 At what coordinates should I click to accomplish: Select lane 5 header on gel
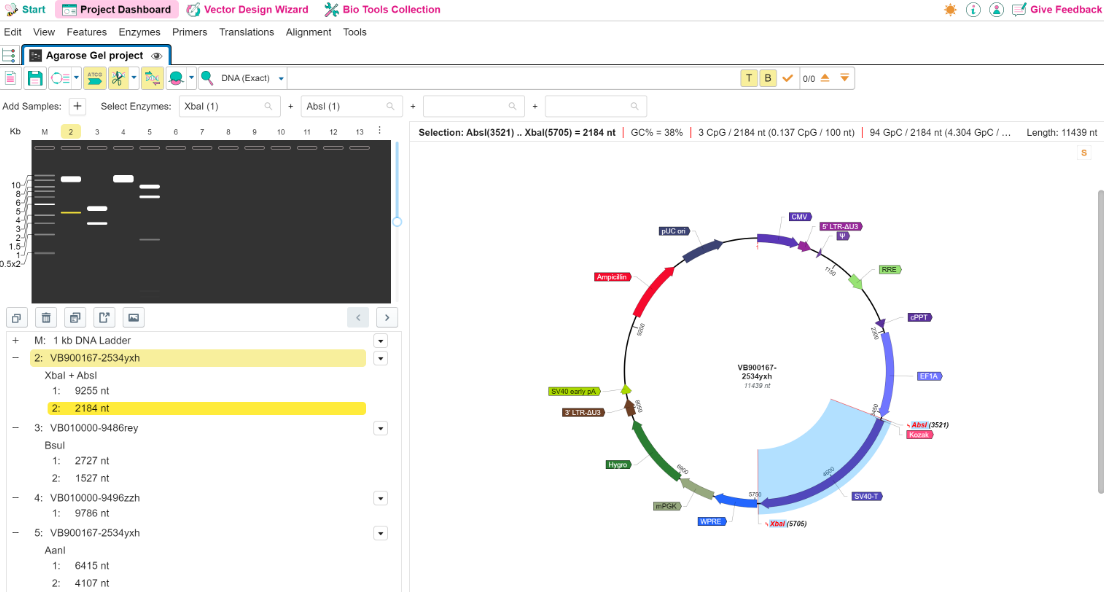pyautogui.click(x=149, y=132)
